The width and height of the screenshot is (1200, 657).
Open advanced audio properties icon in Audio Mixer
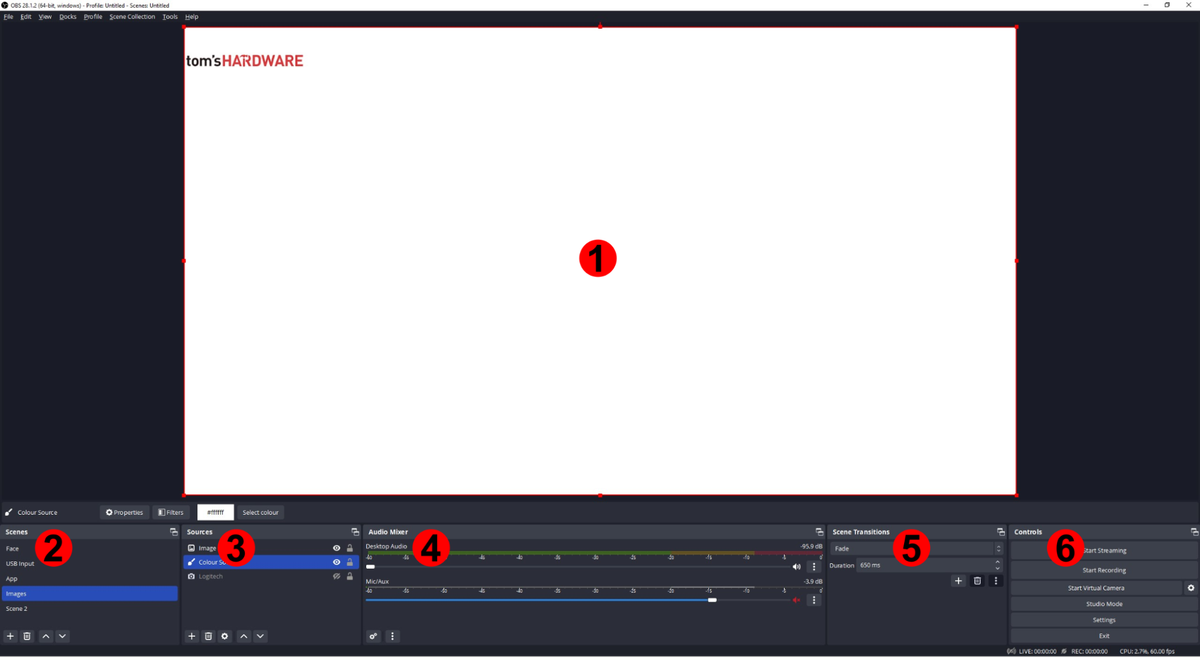(x=373, y=636)
